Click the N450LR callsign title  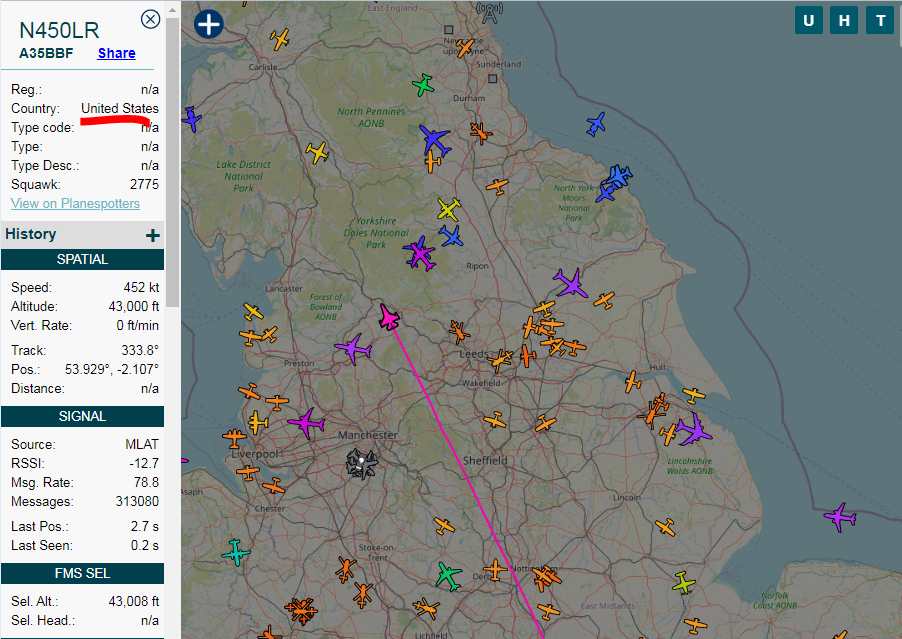(x=59, y=30)
